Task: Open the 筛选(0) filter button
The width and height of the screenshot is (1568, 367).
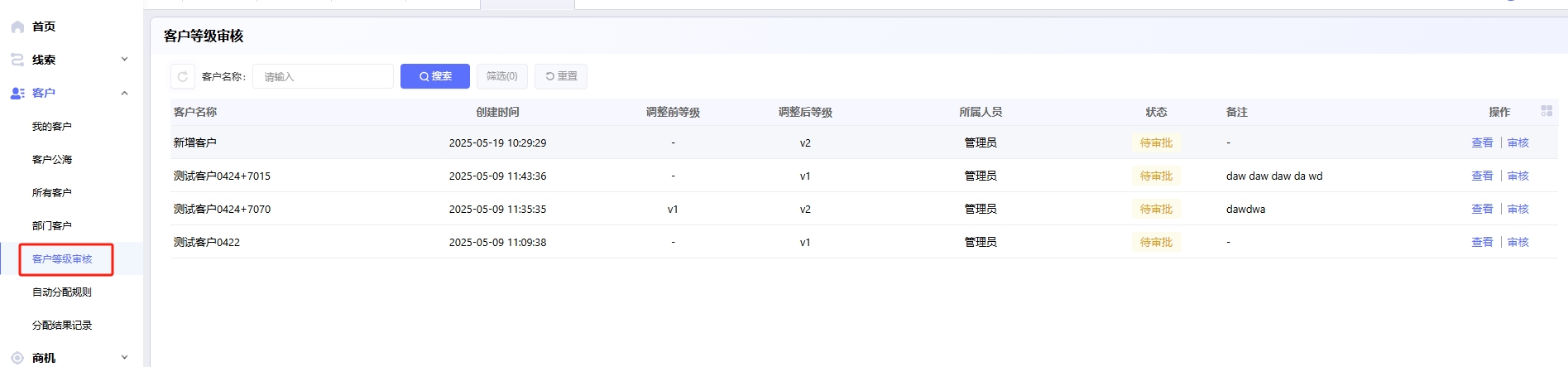Action: click(x=501, y=76)
